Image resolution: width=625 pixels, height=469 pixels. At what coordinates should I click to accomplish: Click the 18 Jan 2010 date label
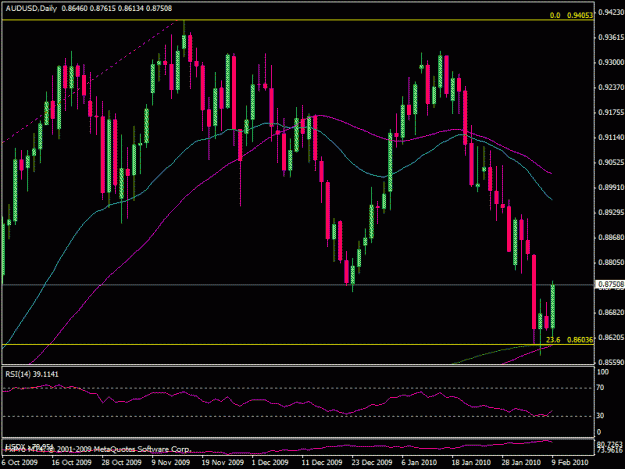[470, 462]
